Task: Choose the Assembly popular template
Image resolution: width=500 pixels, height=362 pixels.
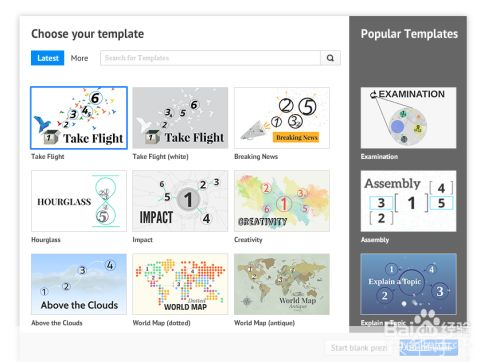Action: pos(408,201)
